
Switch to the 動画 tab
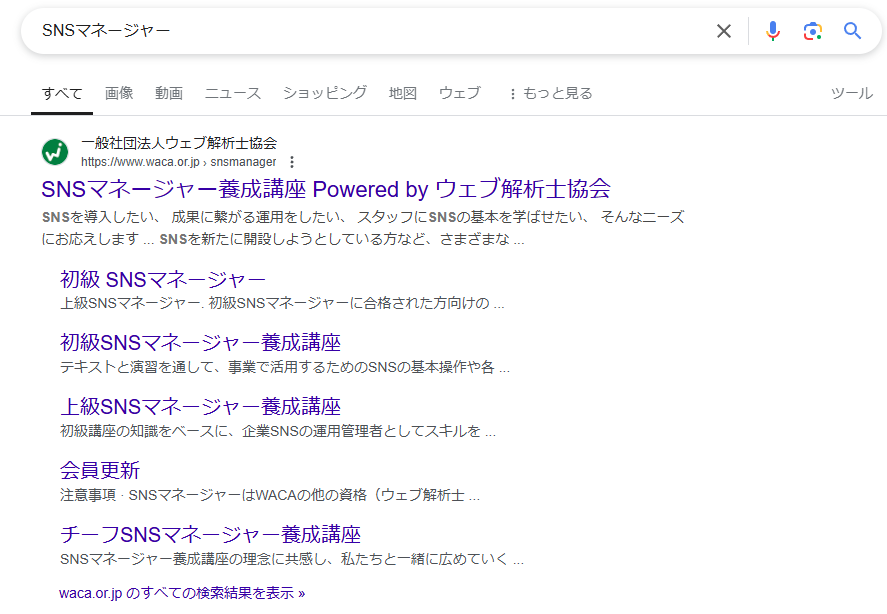169,93
